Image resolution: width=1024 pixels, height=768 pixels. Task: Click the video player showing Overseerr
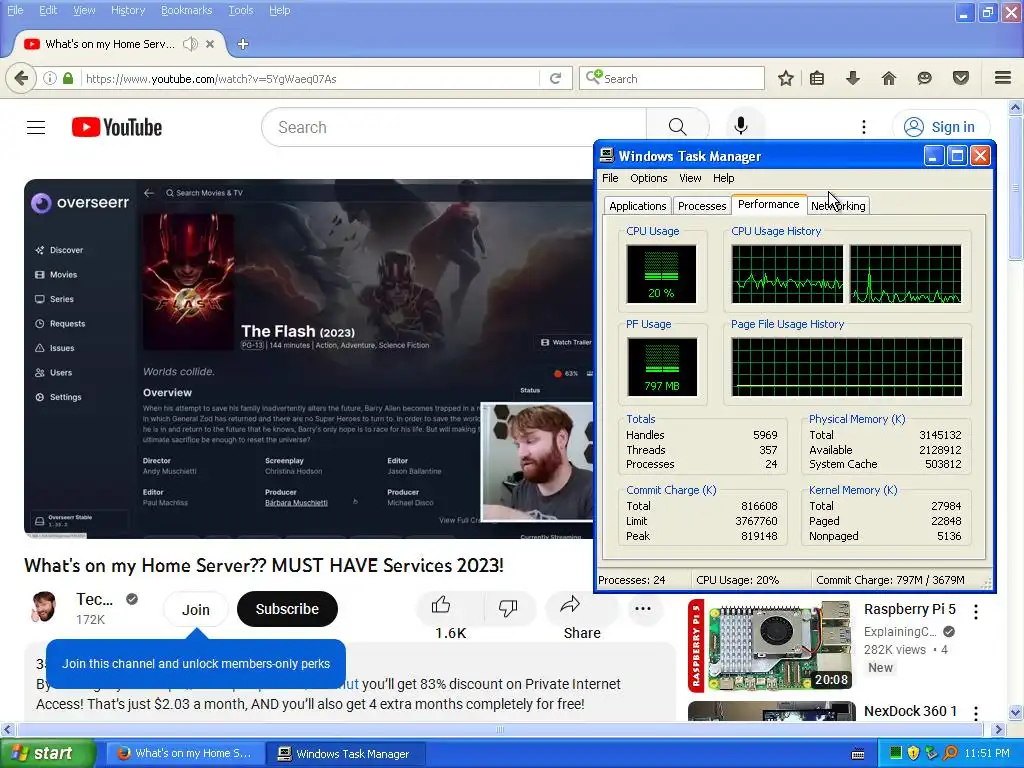click(308, 358)
